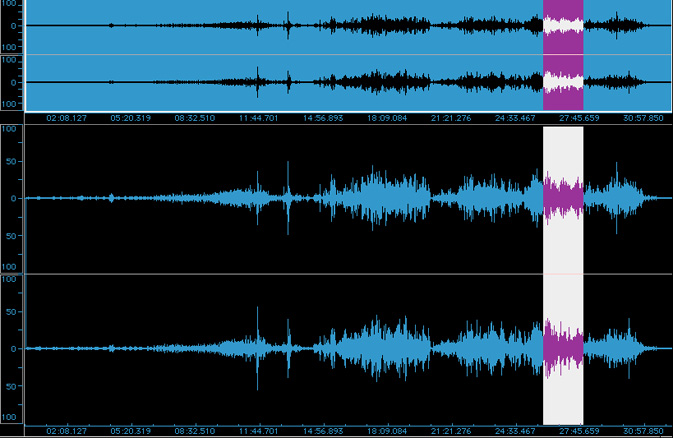Click 14:56.893 on the bottom timeline ruler

tap(322, 431)
